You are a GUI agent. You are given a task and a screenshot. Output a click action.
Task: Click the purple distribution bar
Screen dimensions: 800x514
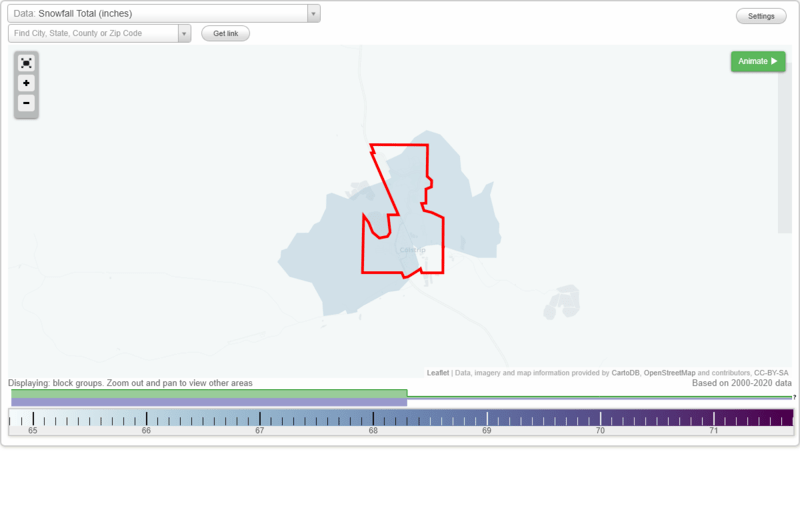209,402
